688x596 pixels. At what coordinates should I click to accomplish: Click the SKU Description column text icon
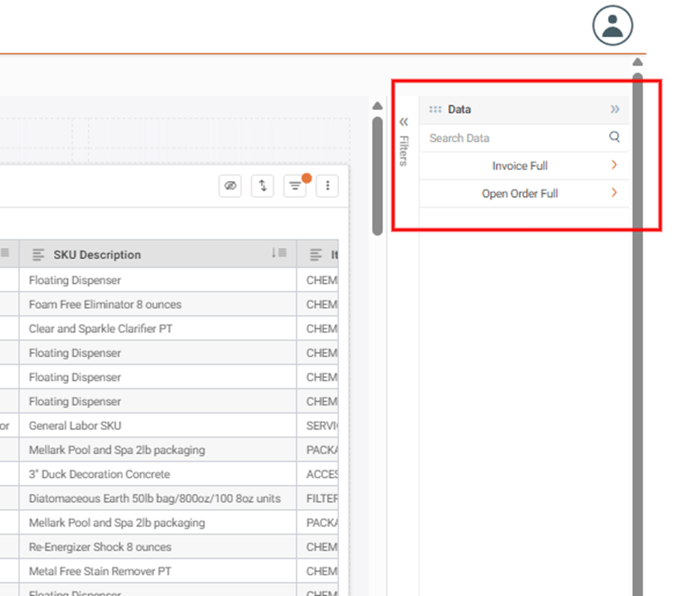[39, 255]
